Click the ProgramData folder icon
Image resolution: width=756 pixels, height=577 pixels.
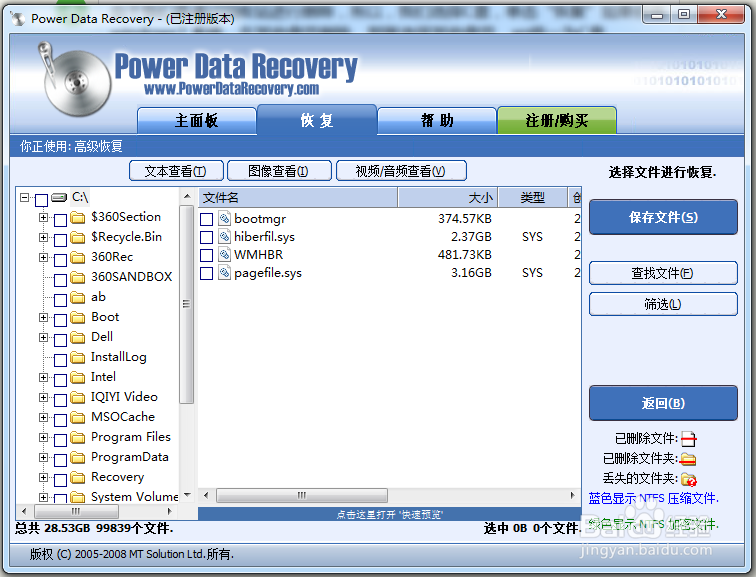(x=78, y=457)
